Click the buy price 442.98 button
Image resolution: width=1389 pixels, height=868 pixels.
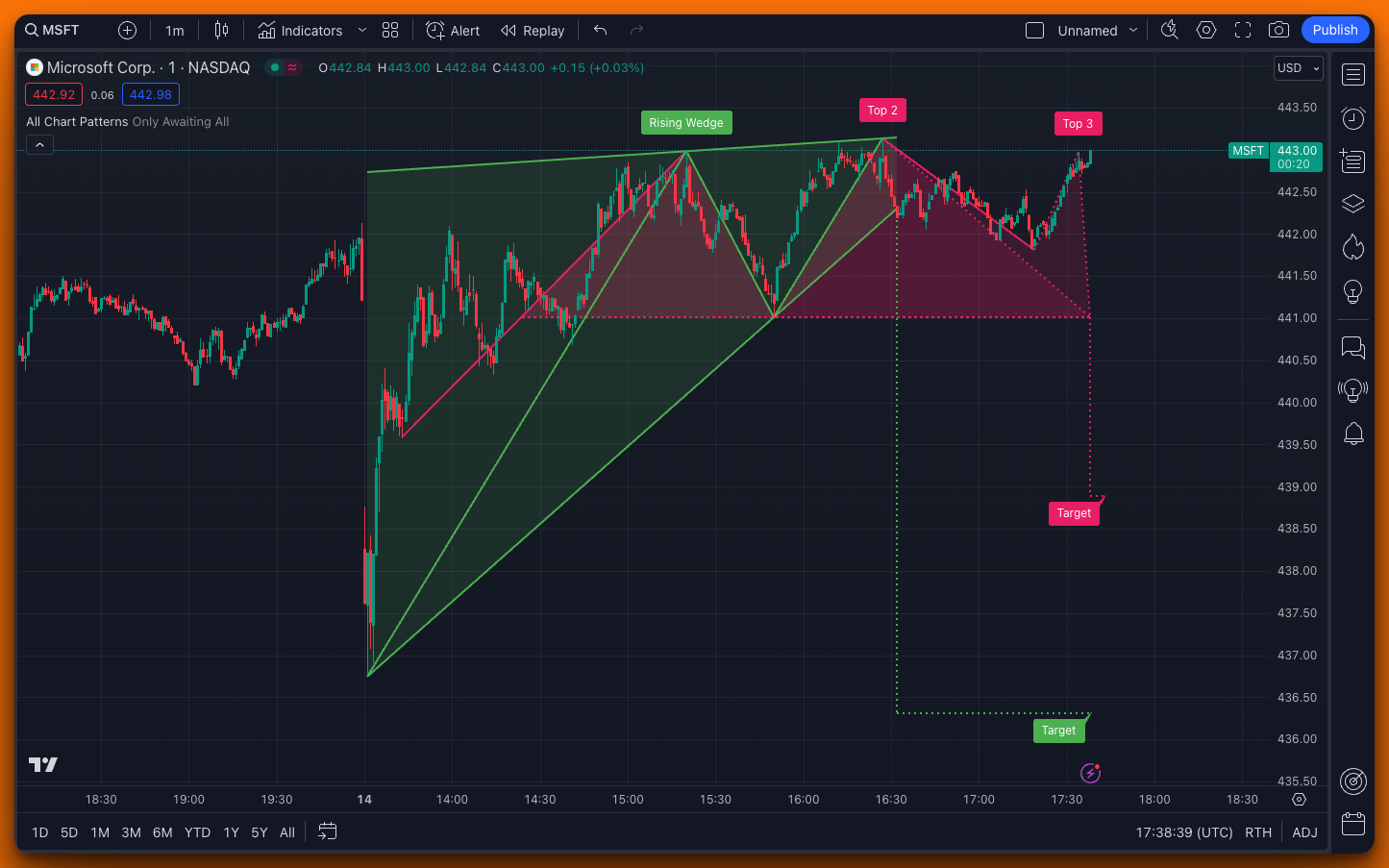click(x=151, y=94)
